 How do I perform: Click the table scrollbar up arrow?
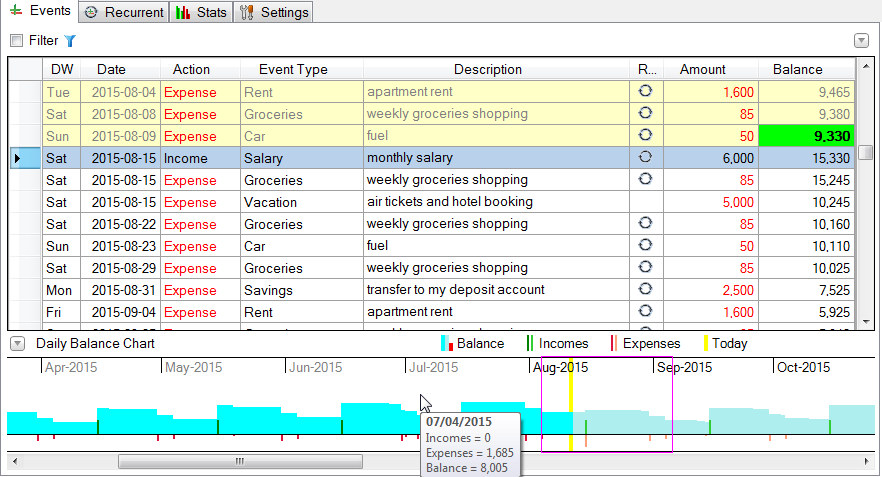click(x=866, y=66)
